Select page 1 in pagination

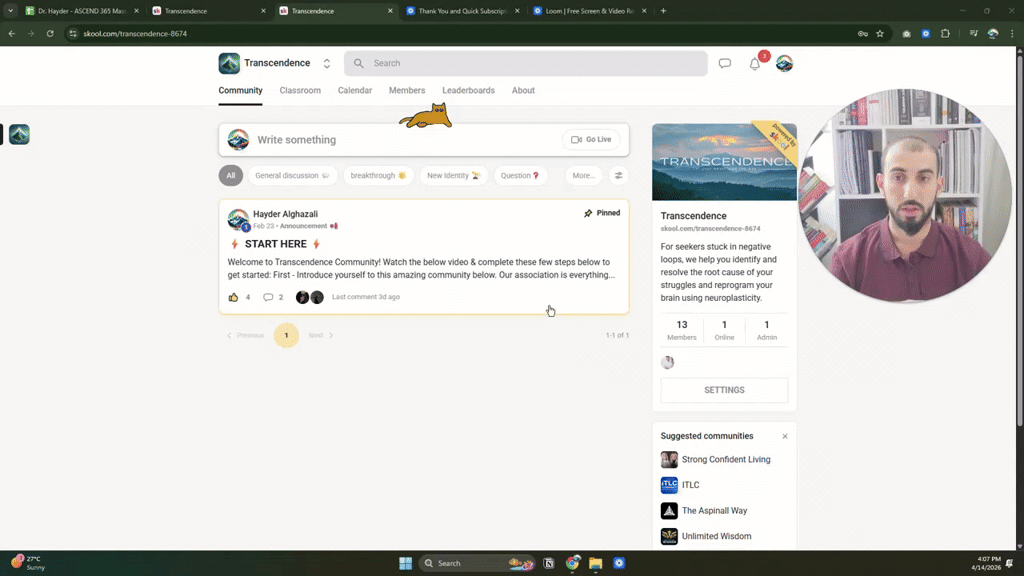click(286, 335)
